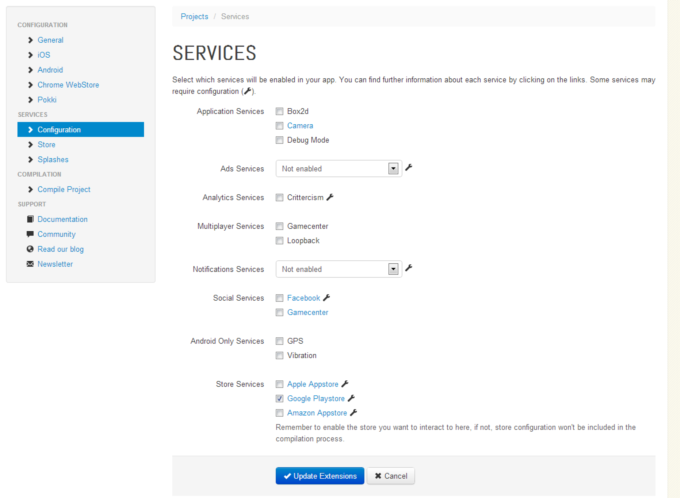Tick the Amazon Appstore checkbox

click(280, 413)
